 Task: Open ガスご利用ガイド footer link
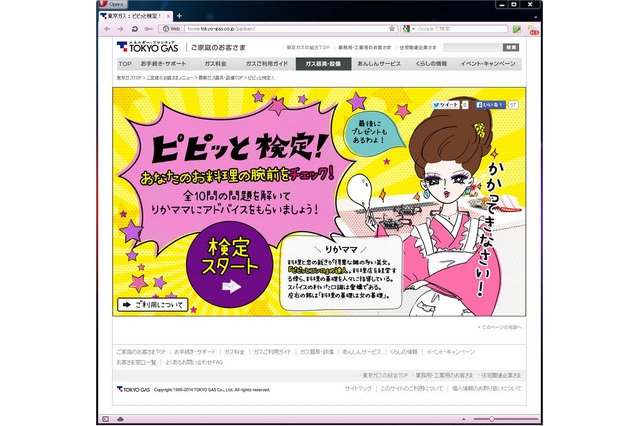pyautogui.click(x=272, y=351)
